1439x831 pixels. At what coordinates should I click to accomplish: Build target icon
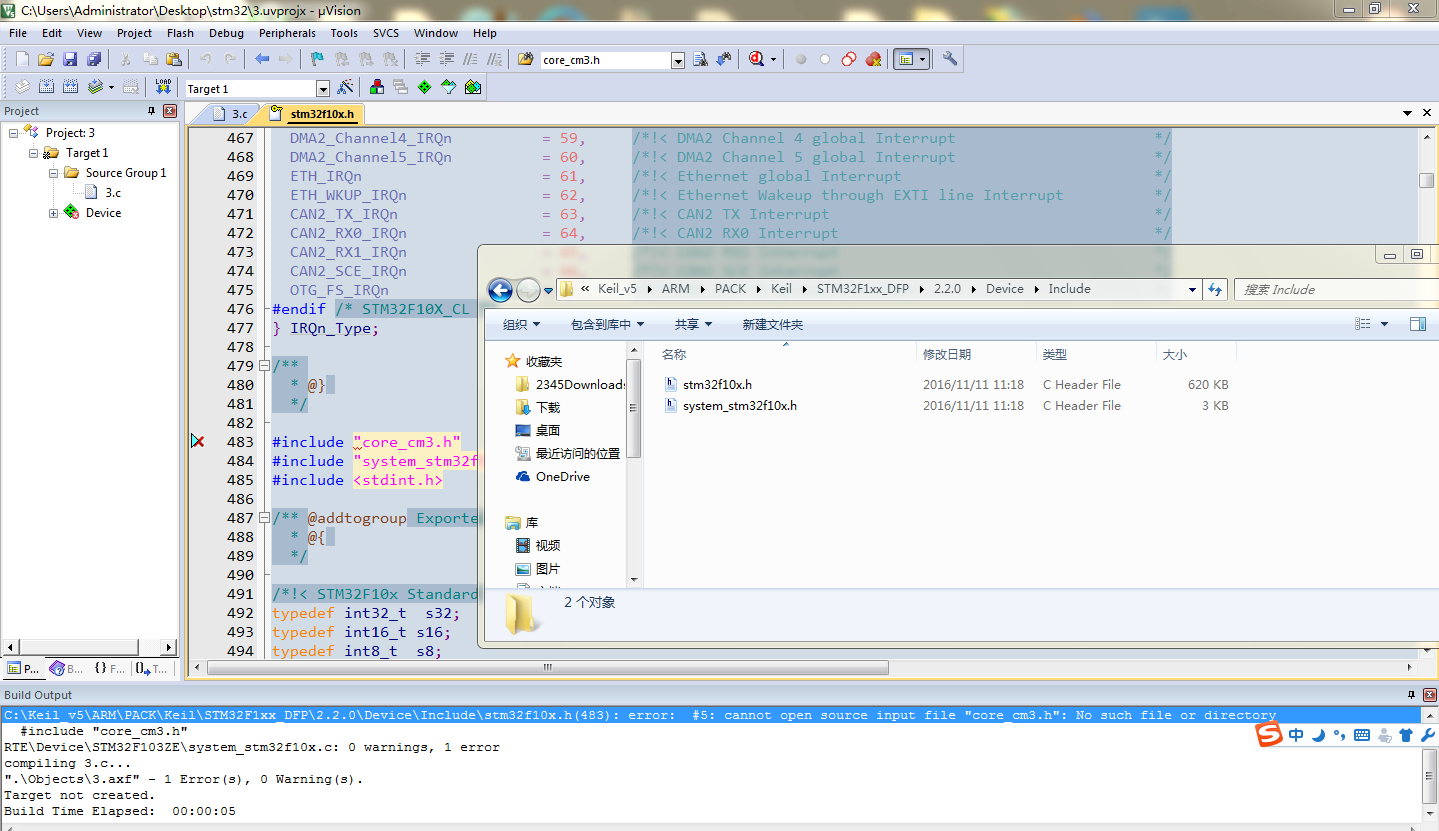[46, 87]
